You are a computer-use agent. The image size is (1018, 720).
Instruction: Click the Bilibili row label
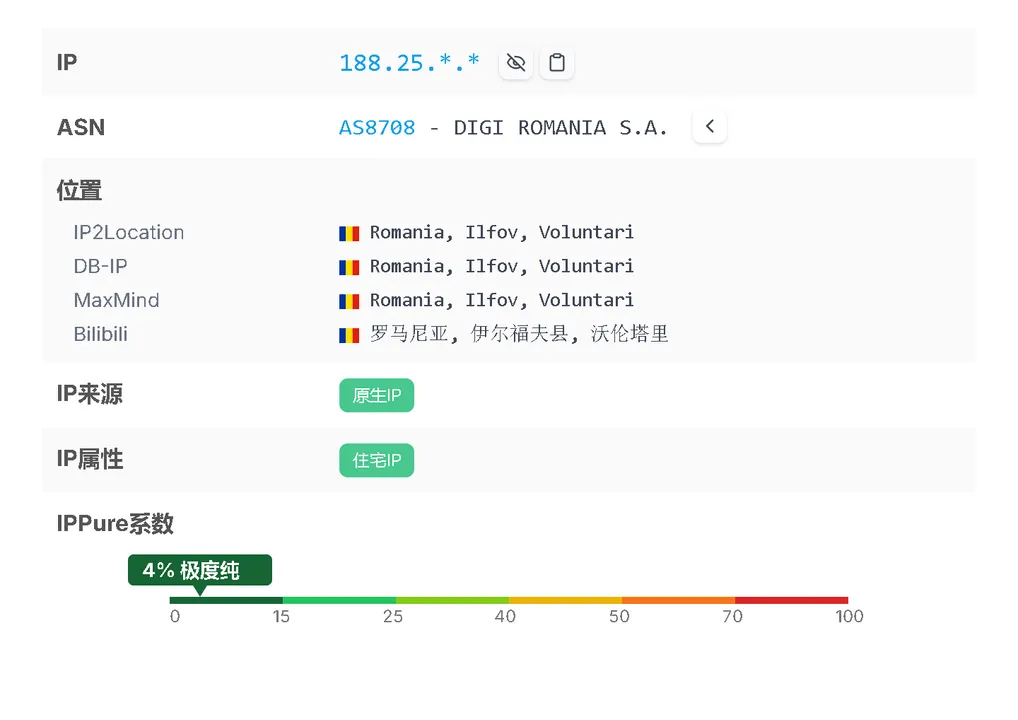click(100, 334)
